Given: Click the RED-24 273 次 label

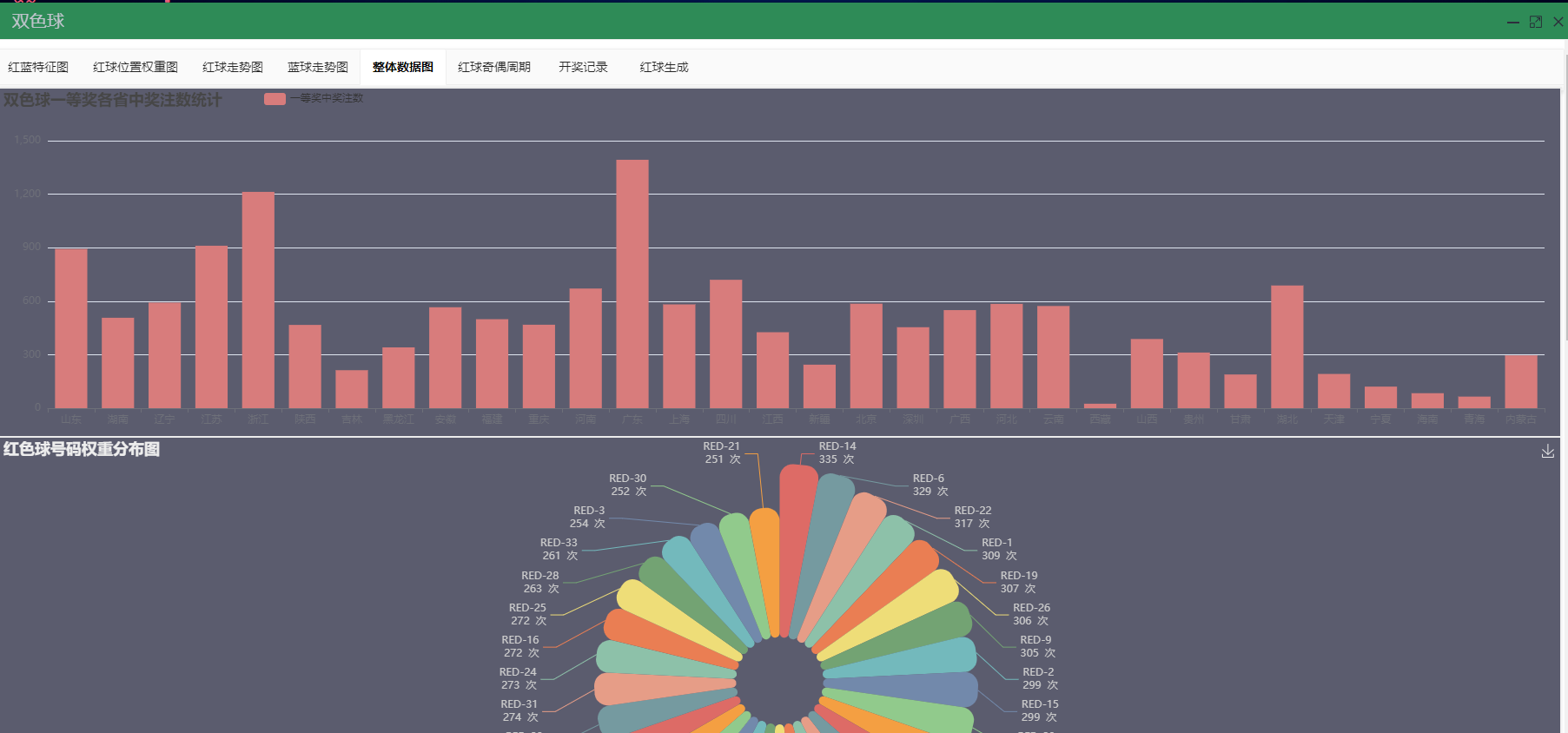Looking at the screenshot, I should [519, 678].
